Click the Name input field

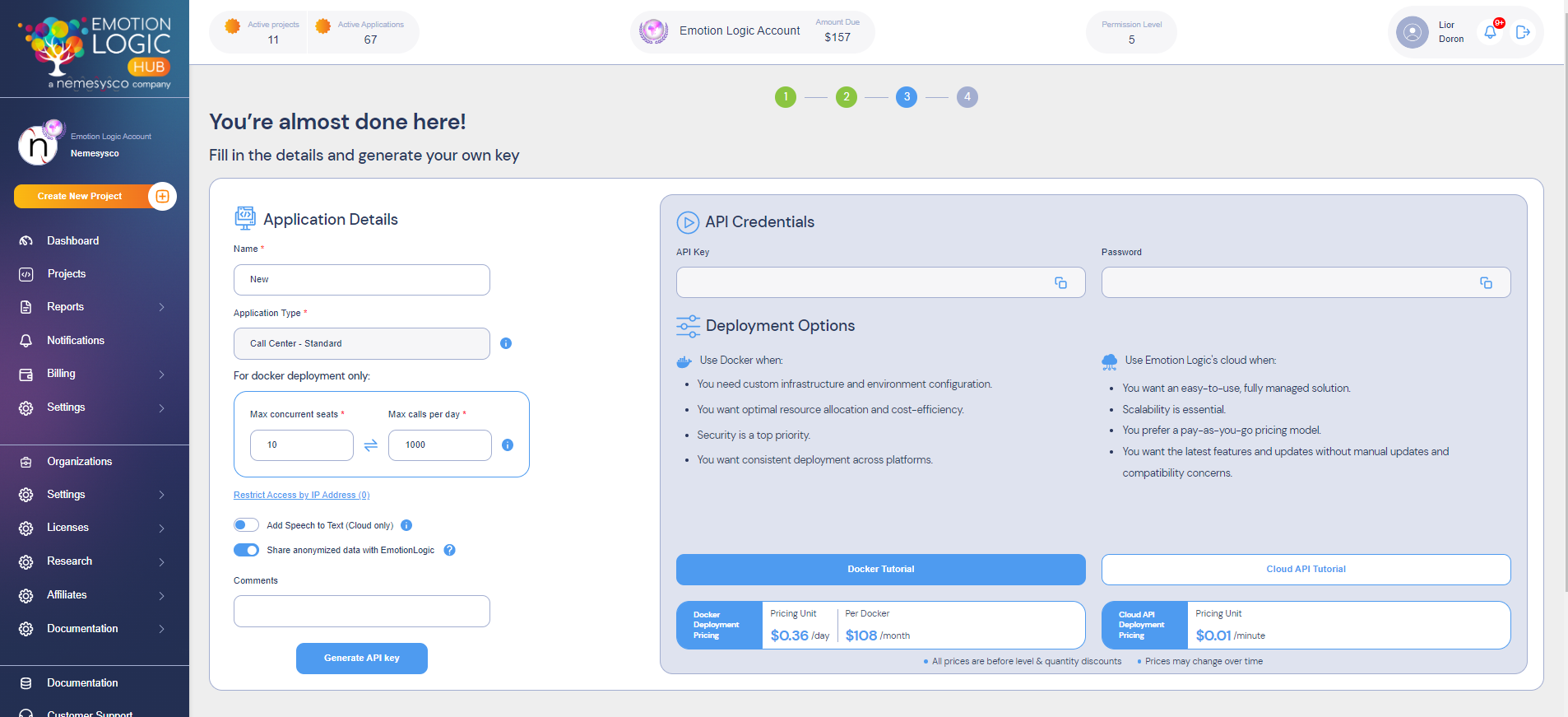click(362, 280)
